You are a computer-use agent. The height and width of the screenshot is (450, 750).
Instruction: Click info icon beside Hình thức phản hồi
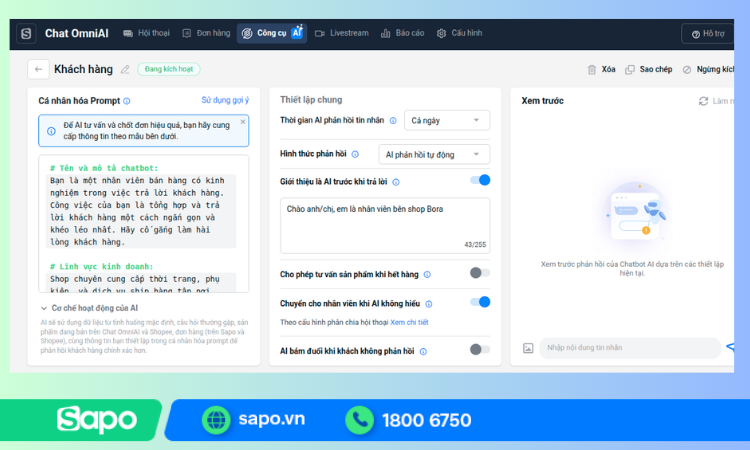355,154
